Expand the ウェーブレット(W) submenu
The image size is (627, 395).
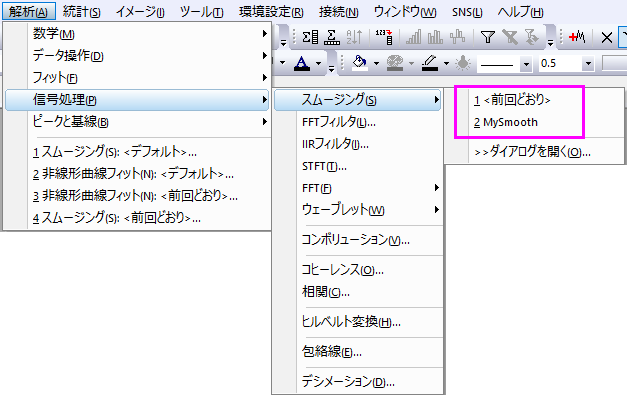(358, 209)
